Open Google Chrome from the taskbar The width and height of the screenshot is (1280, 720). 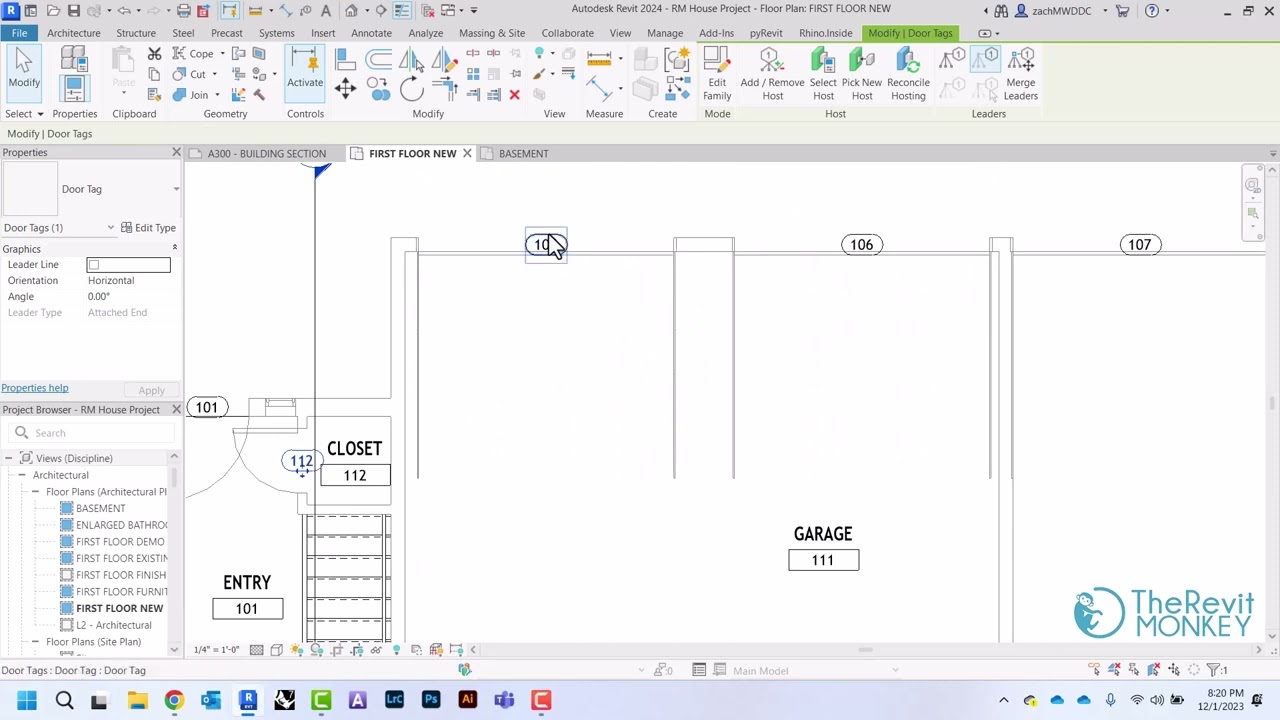tap(174, 700)
